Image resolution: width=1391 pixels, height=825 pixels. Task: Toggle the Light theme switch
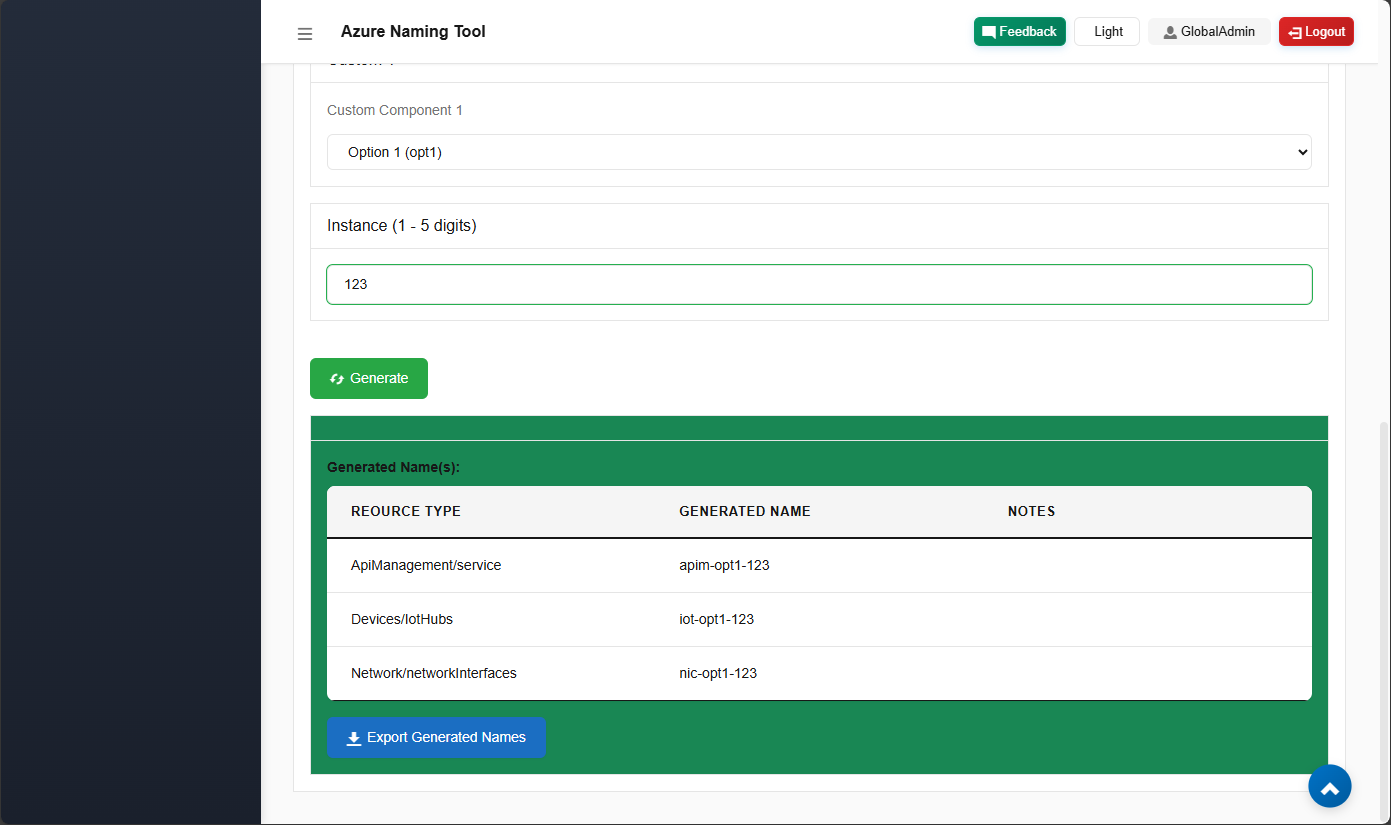[x=1106, y=32]
